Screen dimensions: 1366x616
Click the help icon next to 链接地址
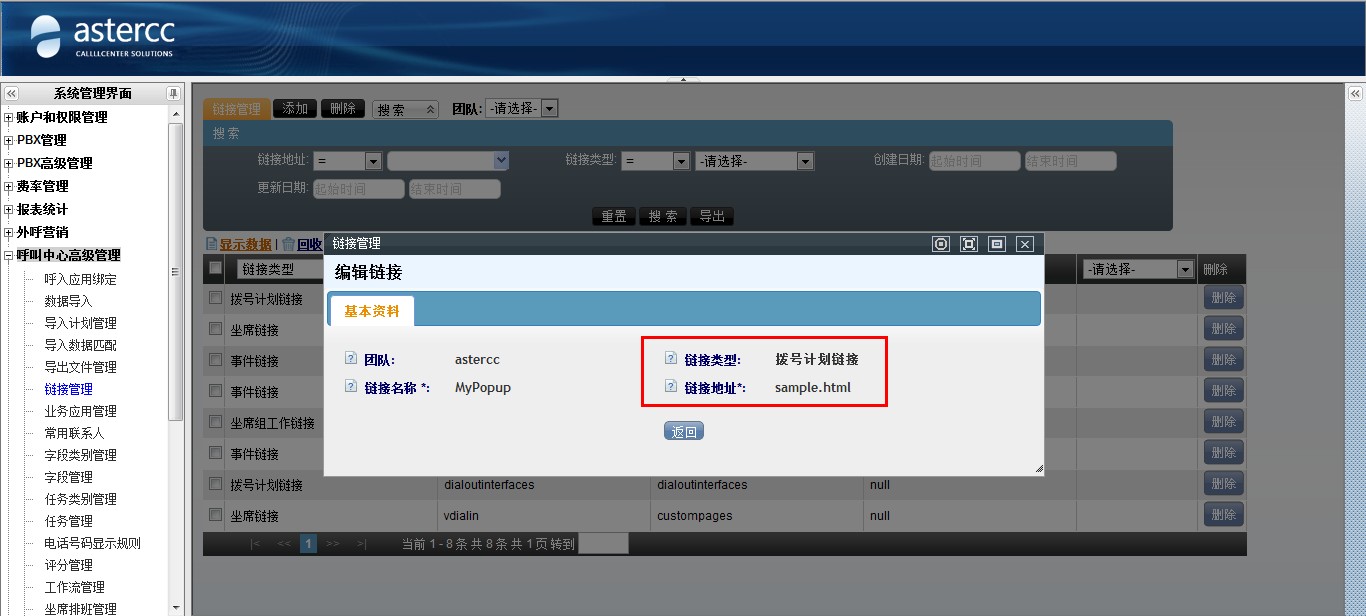click(670, 387)
